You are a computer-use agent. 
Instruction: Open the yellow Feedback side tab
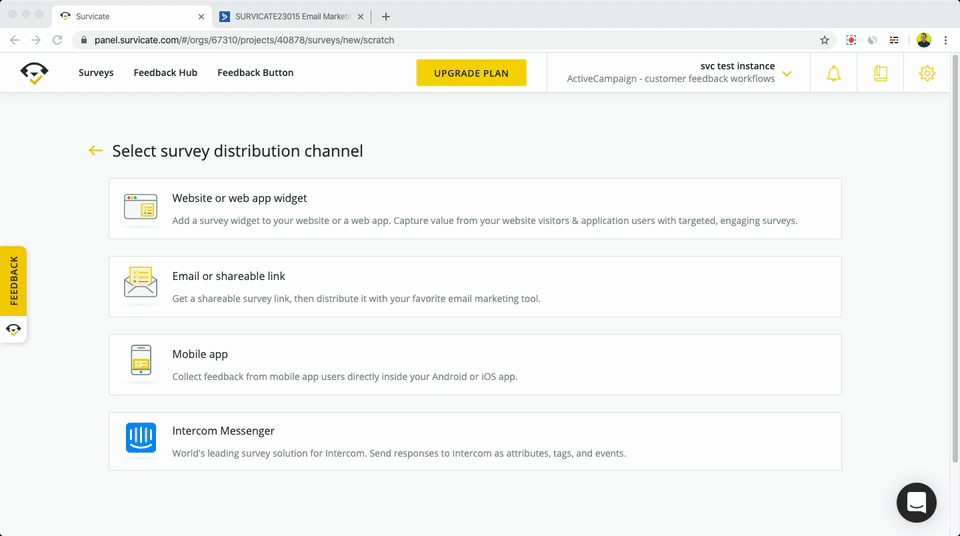click(x=14, y=281)
